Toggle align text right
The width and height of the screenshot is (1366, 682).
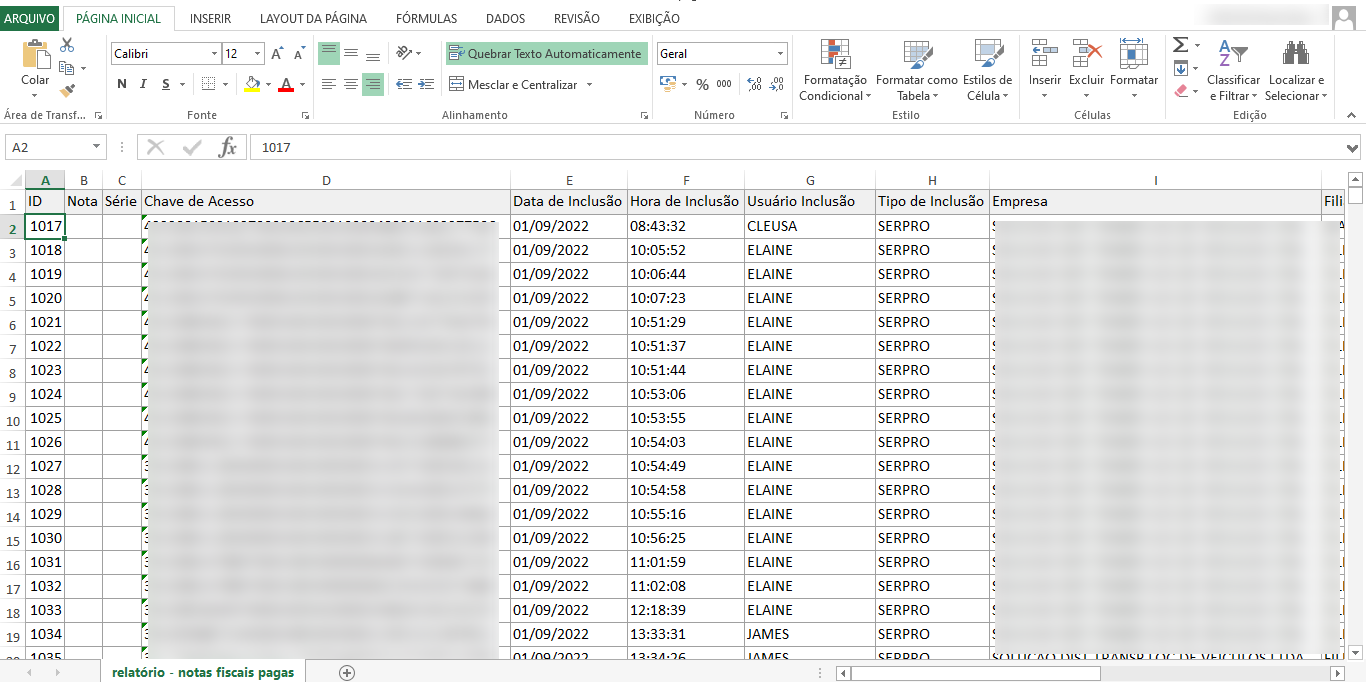tap(373, 84)
